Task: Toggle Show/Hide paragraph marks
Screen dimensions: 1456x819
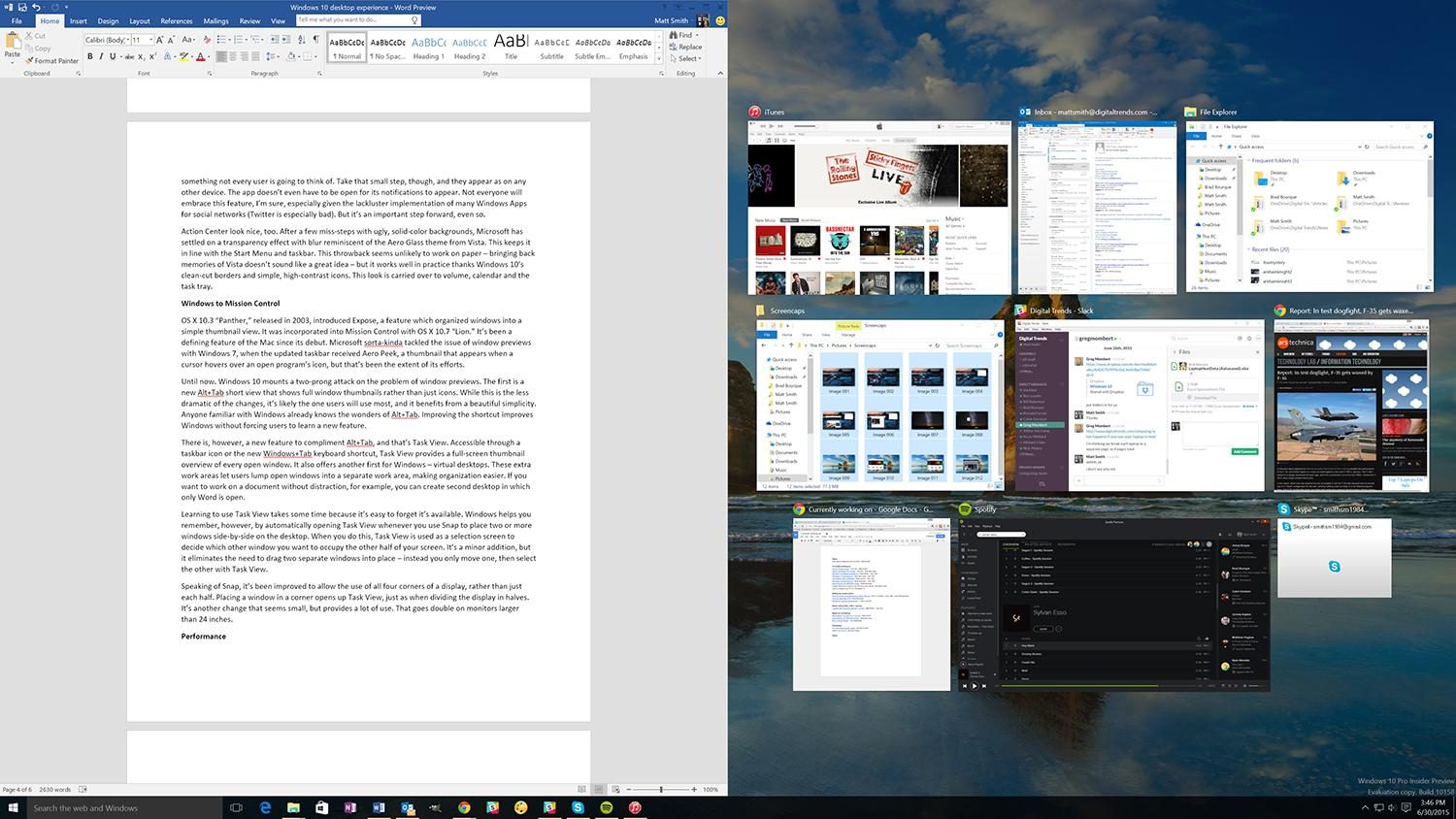Action: [x=315, y=39]
